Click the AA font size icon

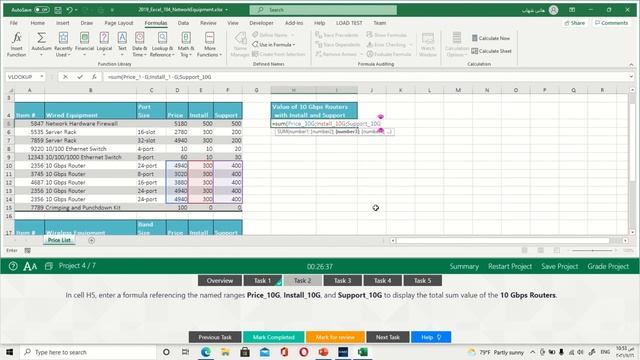tap(30, 267)
